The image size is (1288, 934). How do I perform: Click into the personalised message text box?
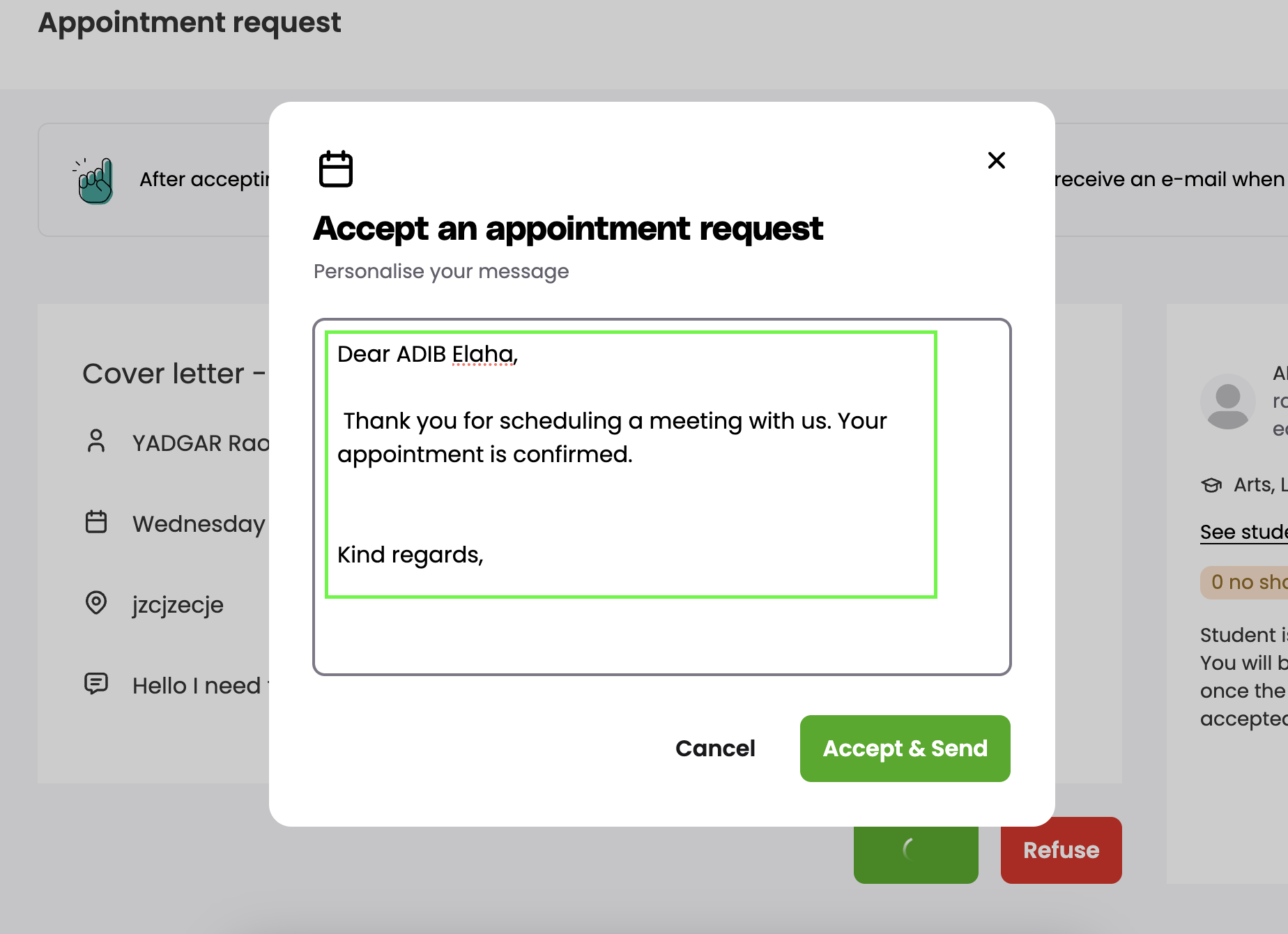[661, 634]
